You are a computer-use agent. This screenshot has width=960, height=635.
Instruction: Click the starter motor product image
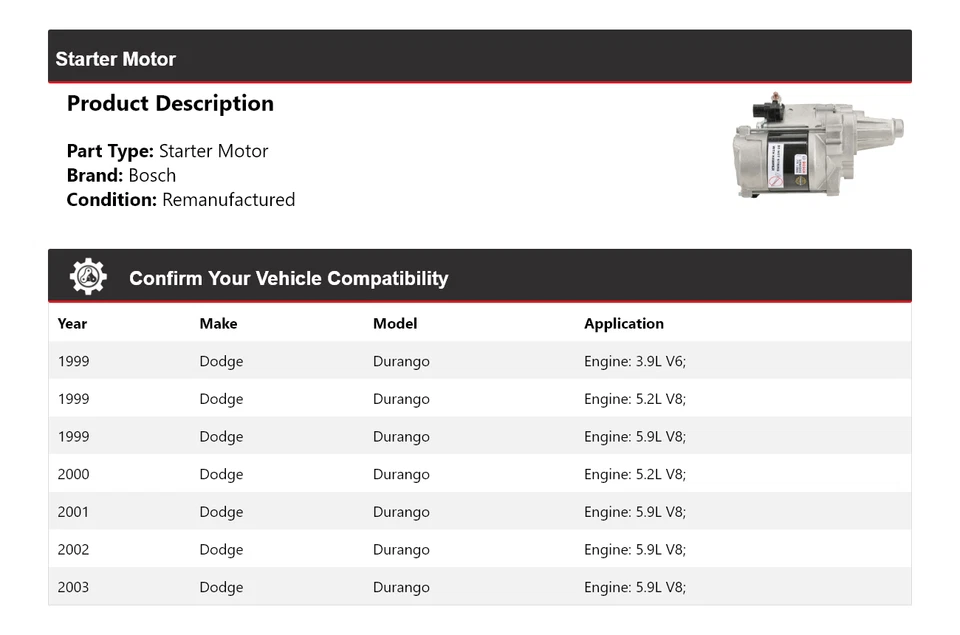click(818, 146)
